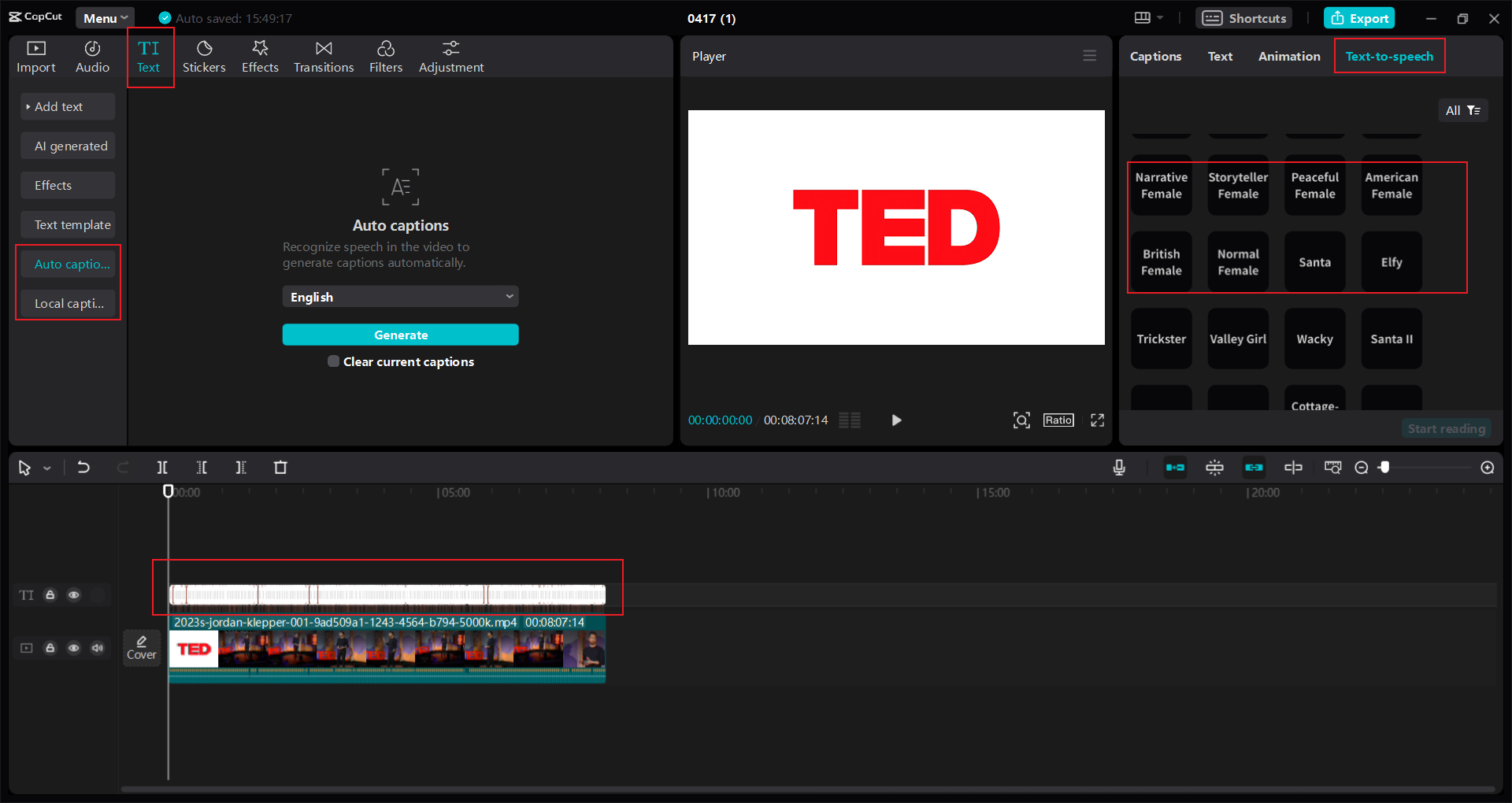Click the timeline zoom in icon
1512x803 pixels.
click(x=1488, y=468)
